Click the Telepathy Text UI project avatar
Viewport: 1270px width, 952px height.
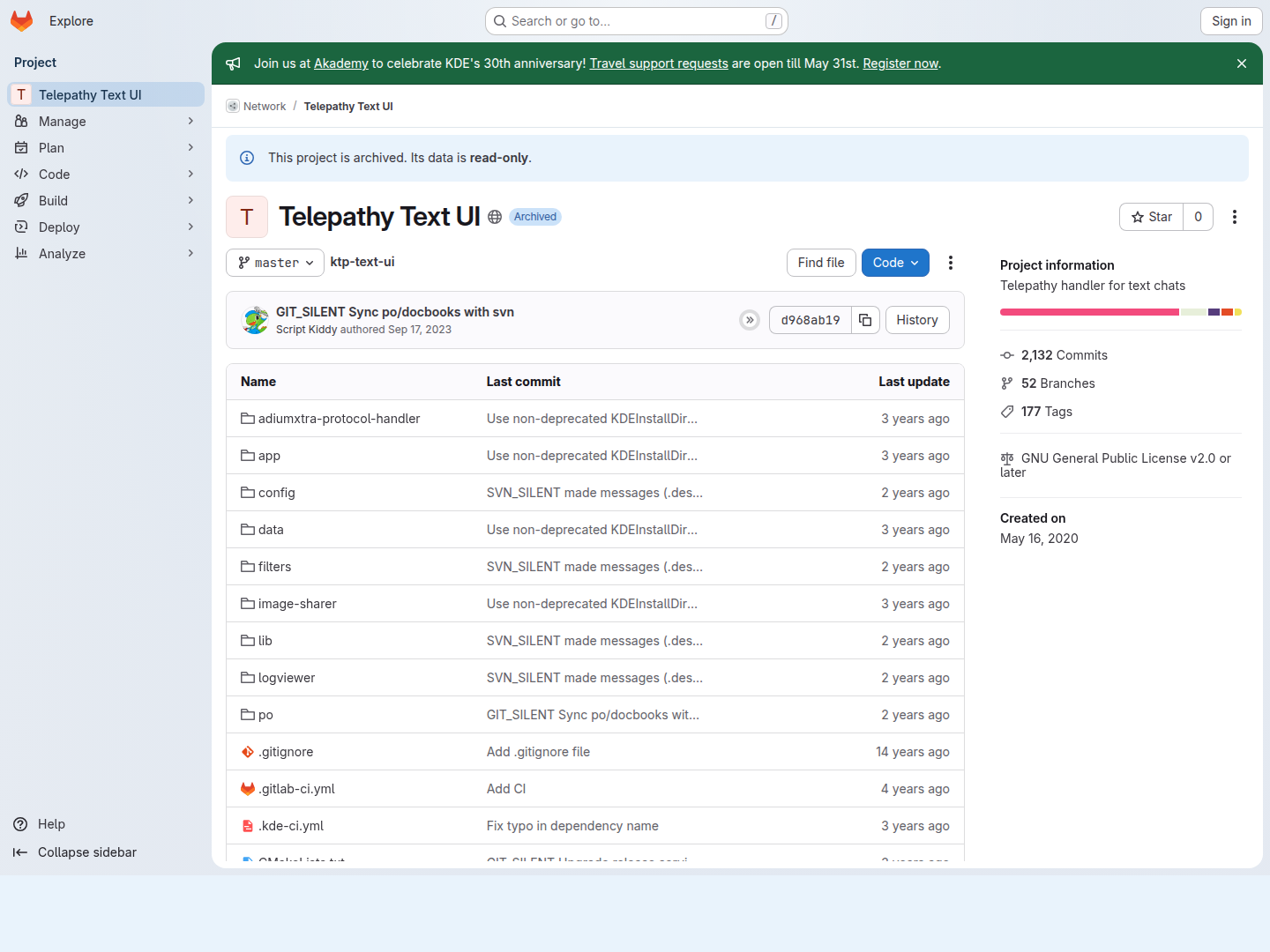(x=247, y=217)
